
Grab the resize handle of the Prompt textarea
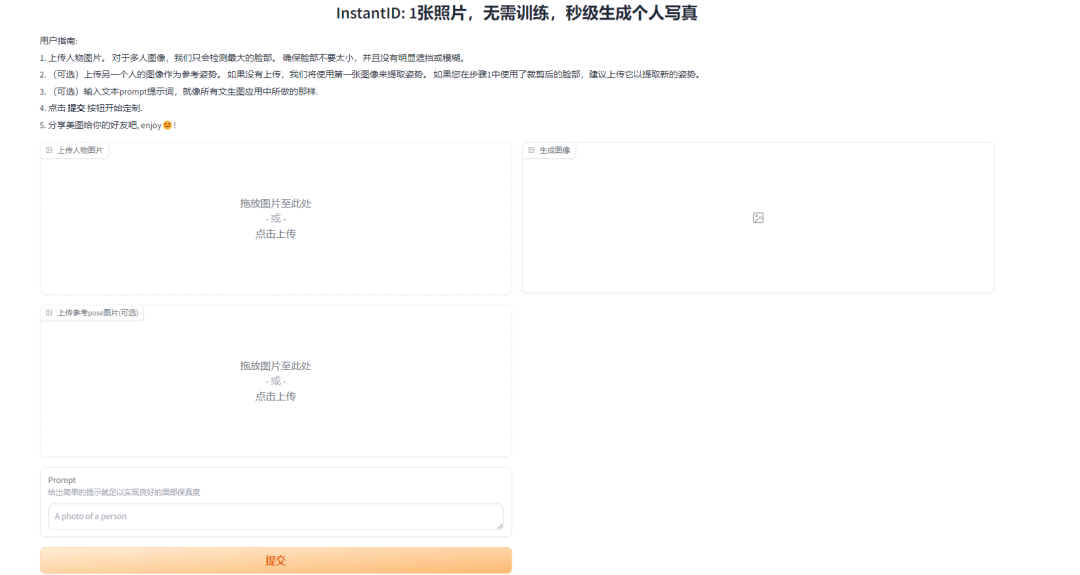498,524
